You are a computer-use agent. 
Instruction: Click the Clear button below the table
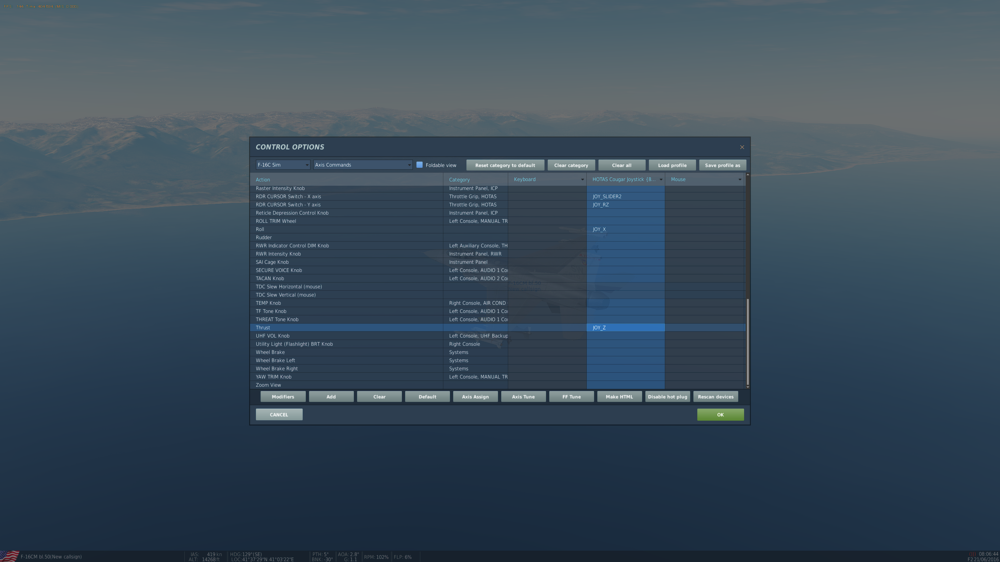379,397
